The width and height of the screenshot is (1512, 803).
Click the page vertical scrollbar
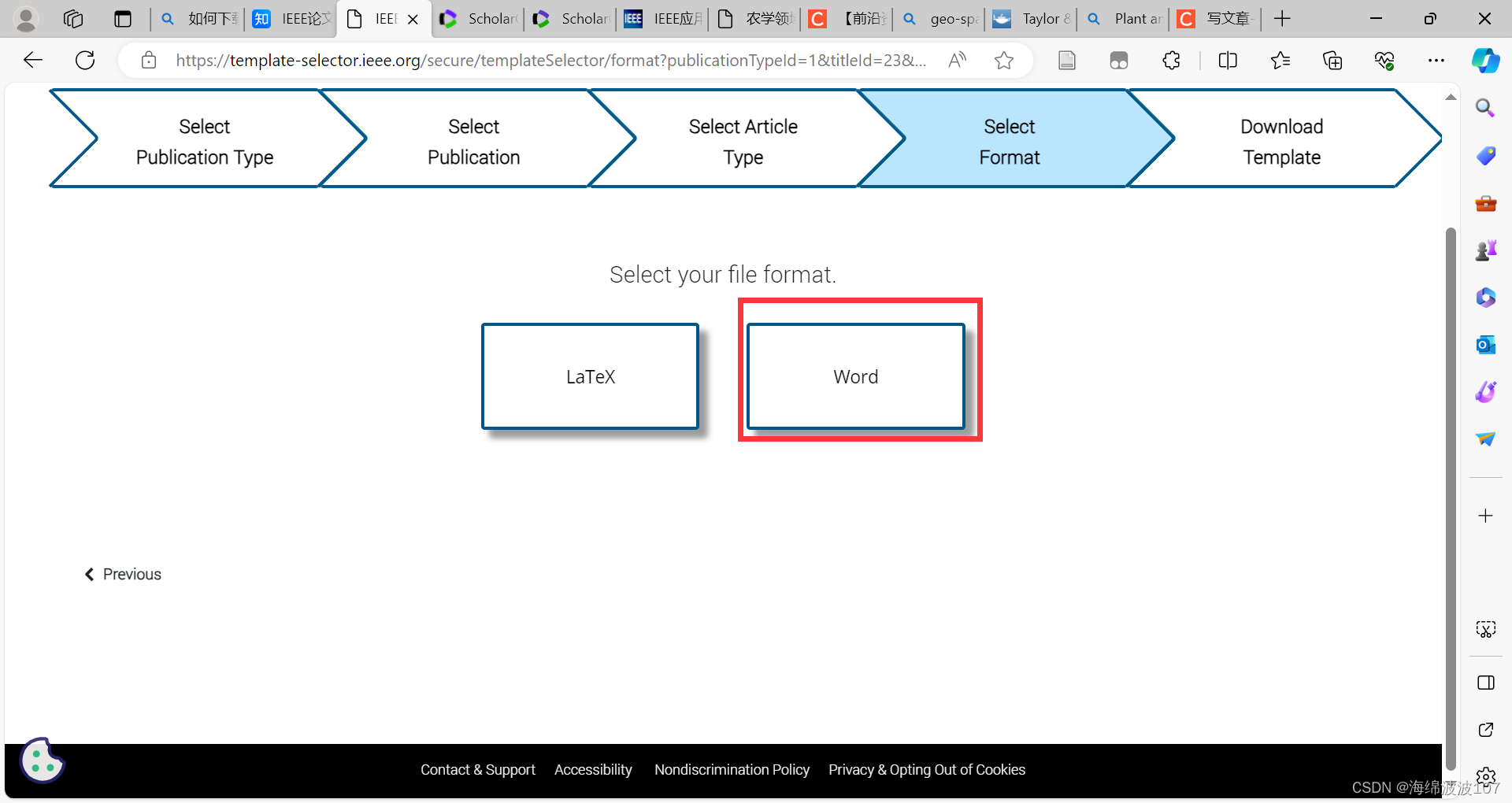point(1451,499)
